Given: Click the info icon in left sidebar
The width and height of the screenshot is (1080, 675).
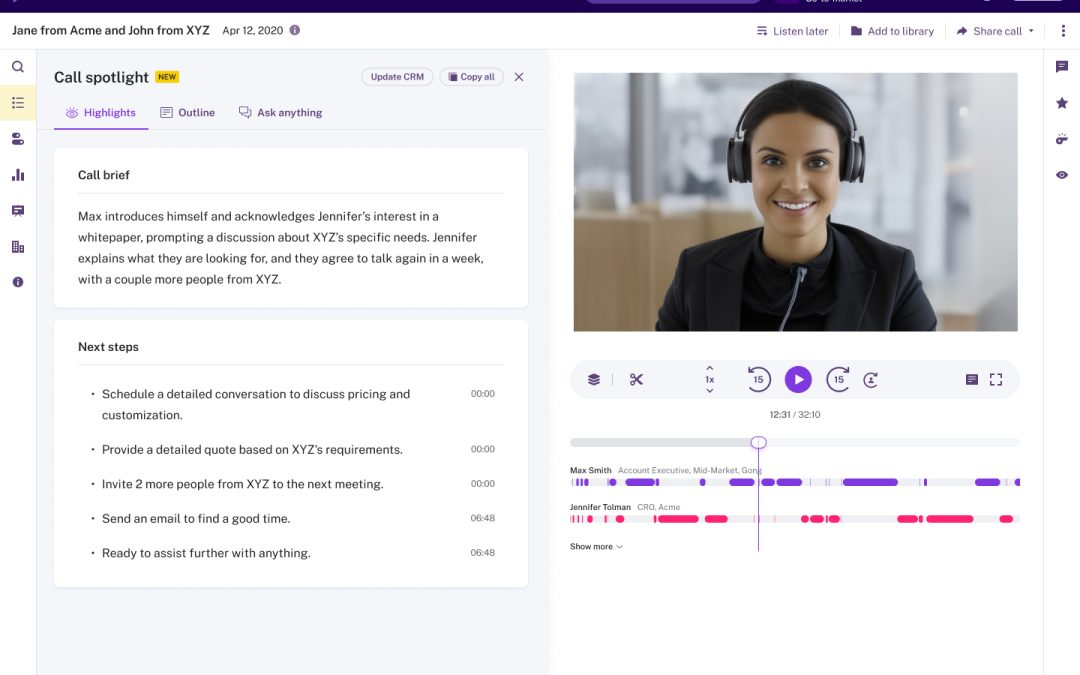Looking at the screenshot, I should [x=18, y=282].
